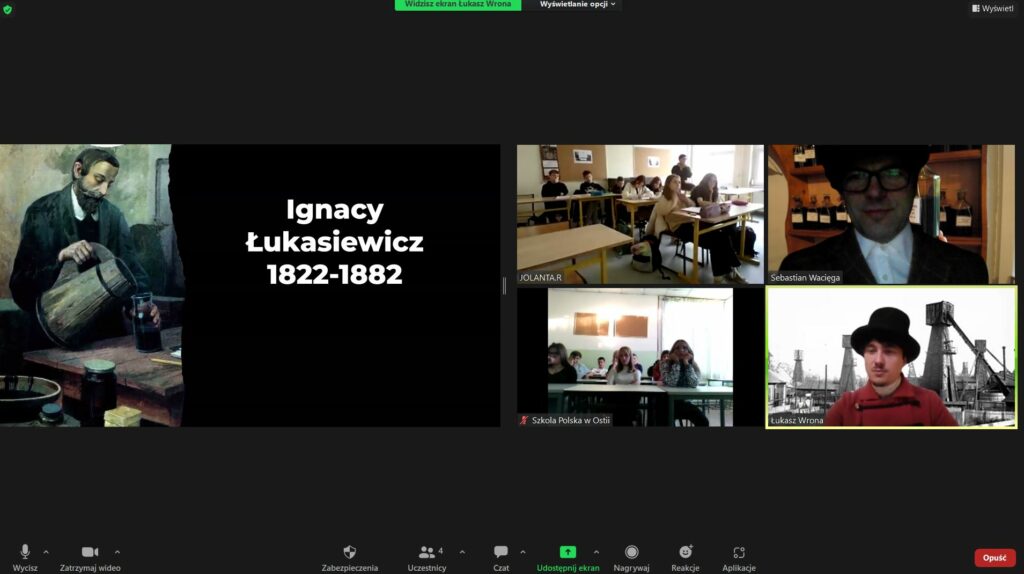This screenshot has width=1024, height=574.
Task: Click the Wyświetl view layout button
Action: point(992,8)
